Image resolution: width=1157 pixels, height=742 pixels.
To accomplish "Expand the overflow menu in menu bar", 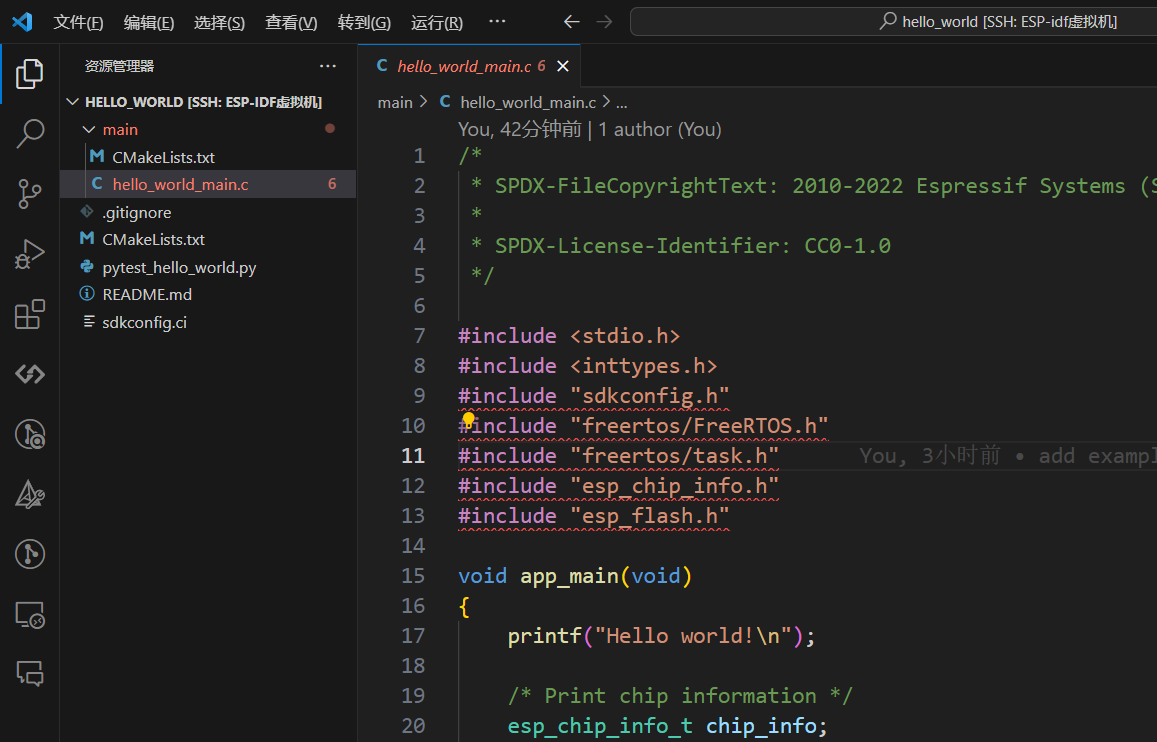I will point(497,22).
